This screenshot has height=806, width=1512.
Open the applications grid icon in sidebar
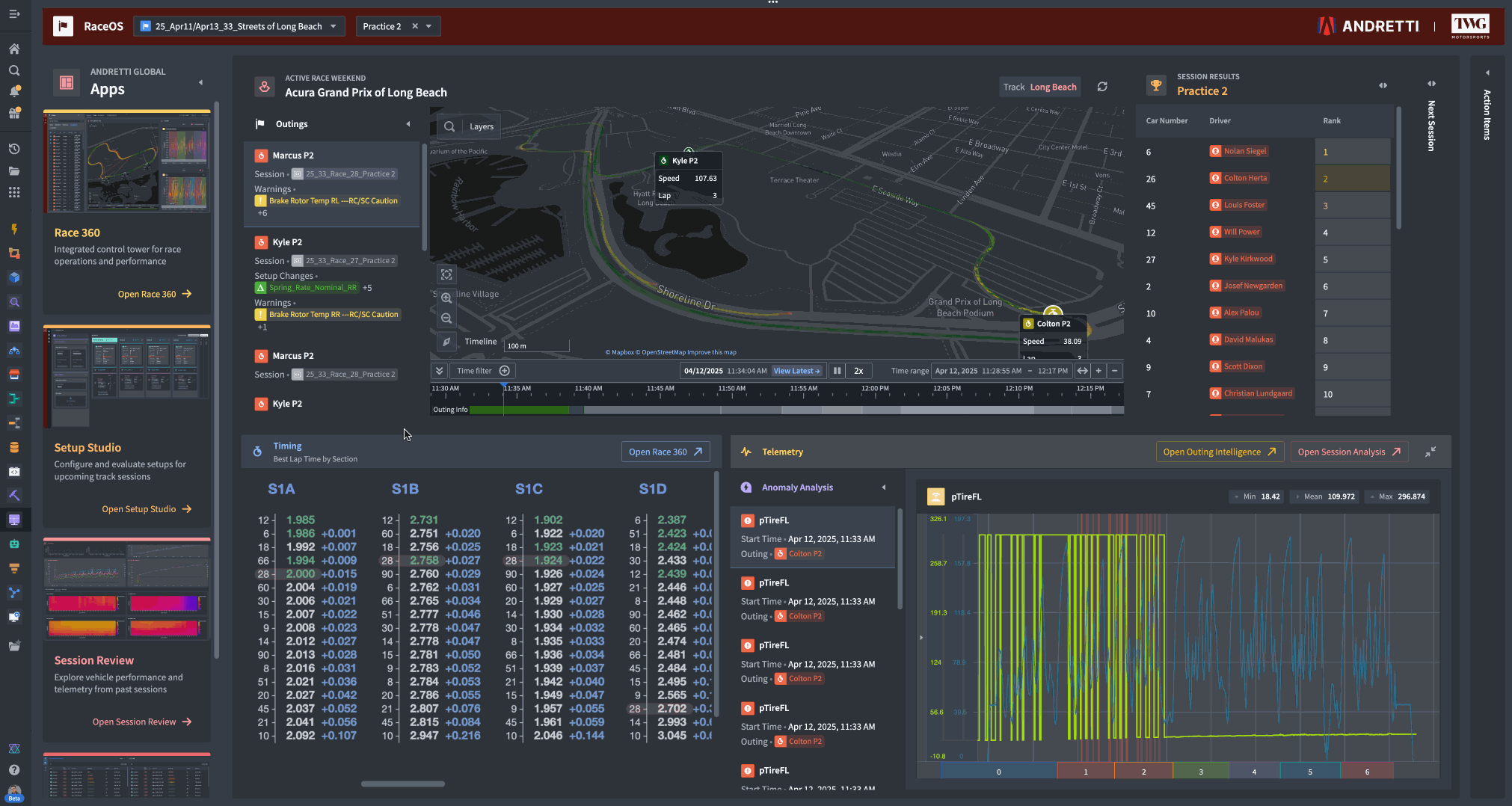pos(14,192)
